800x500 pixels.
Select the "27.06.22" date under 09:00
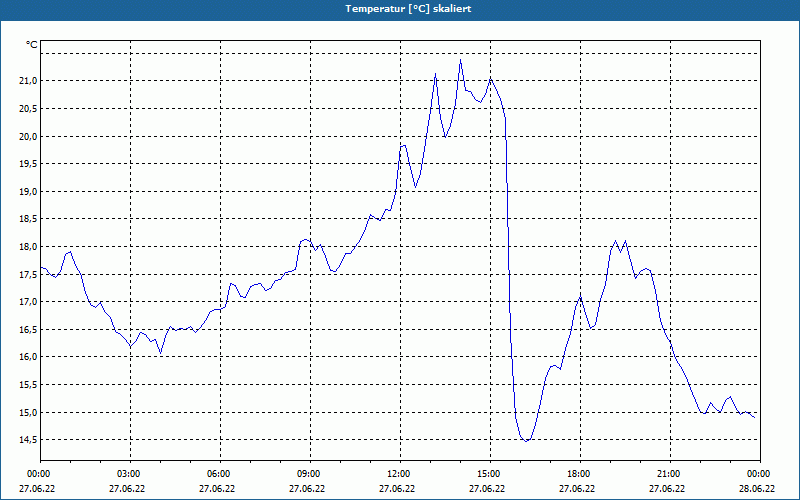point(307,489)
